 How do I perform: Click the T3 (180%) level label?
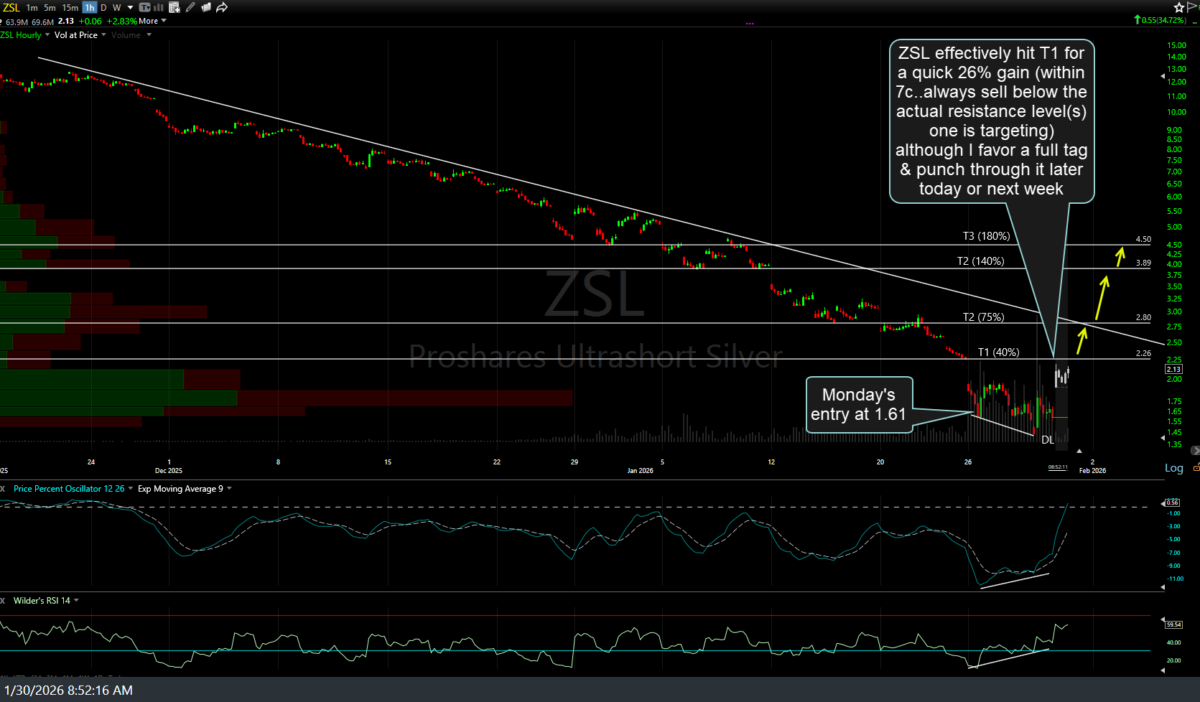pyautogui.click(x=987, y=236)
